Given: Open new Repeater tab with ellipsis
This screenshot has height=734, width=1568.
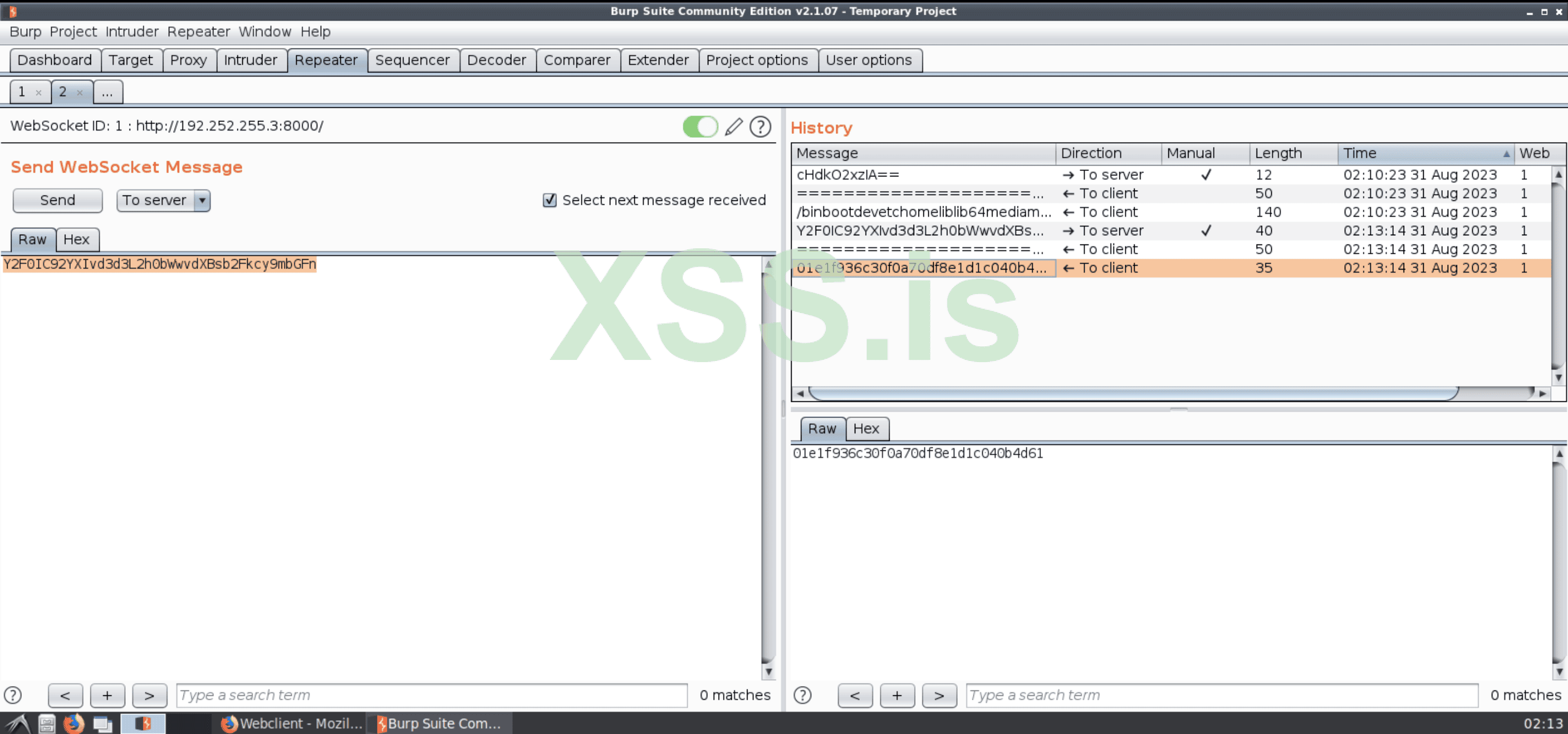Looking at the screenshot, I should point(107,93).
